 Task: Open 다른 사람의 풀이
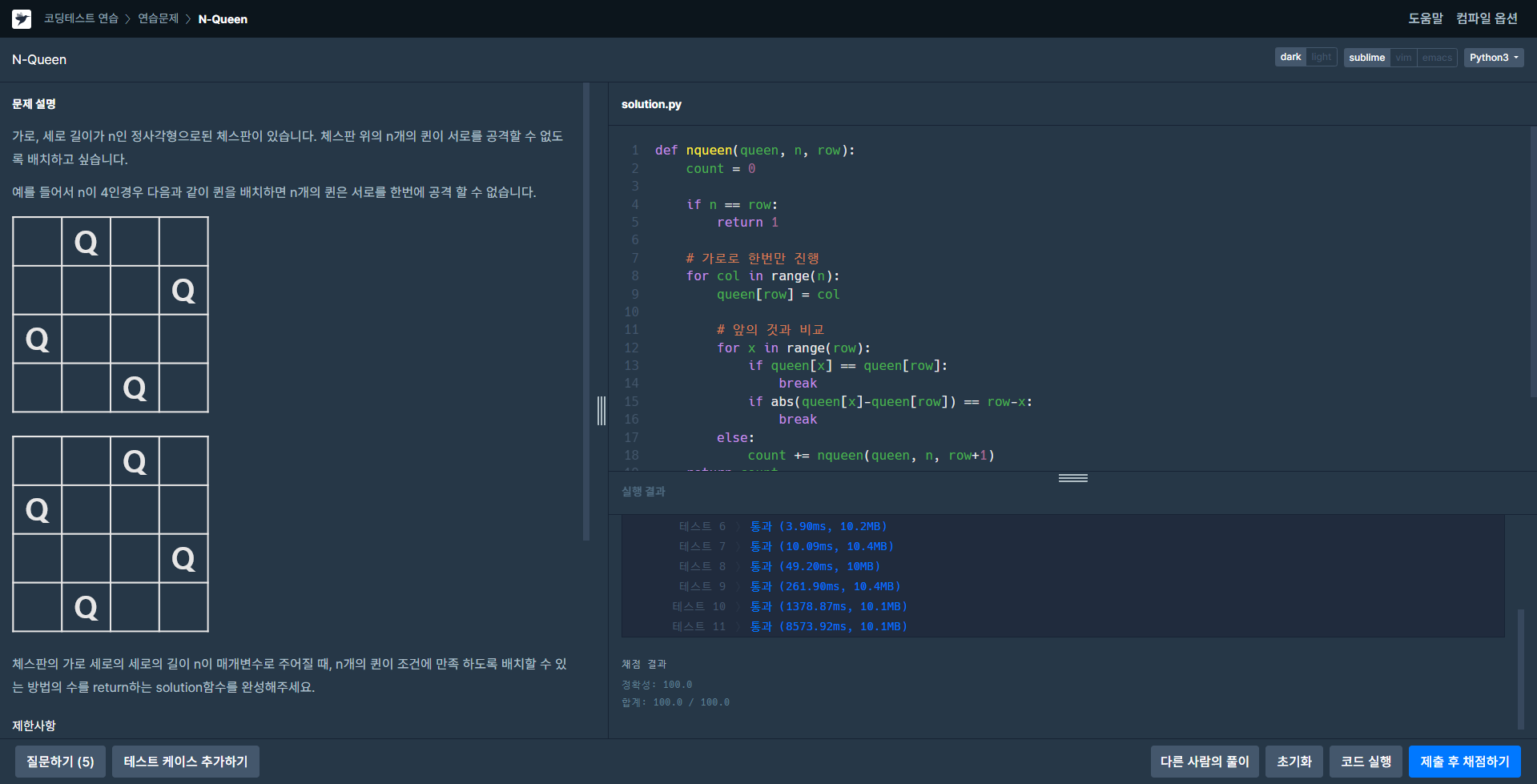click(1205, 762)
